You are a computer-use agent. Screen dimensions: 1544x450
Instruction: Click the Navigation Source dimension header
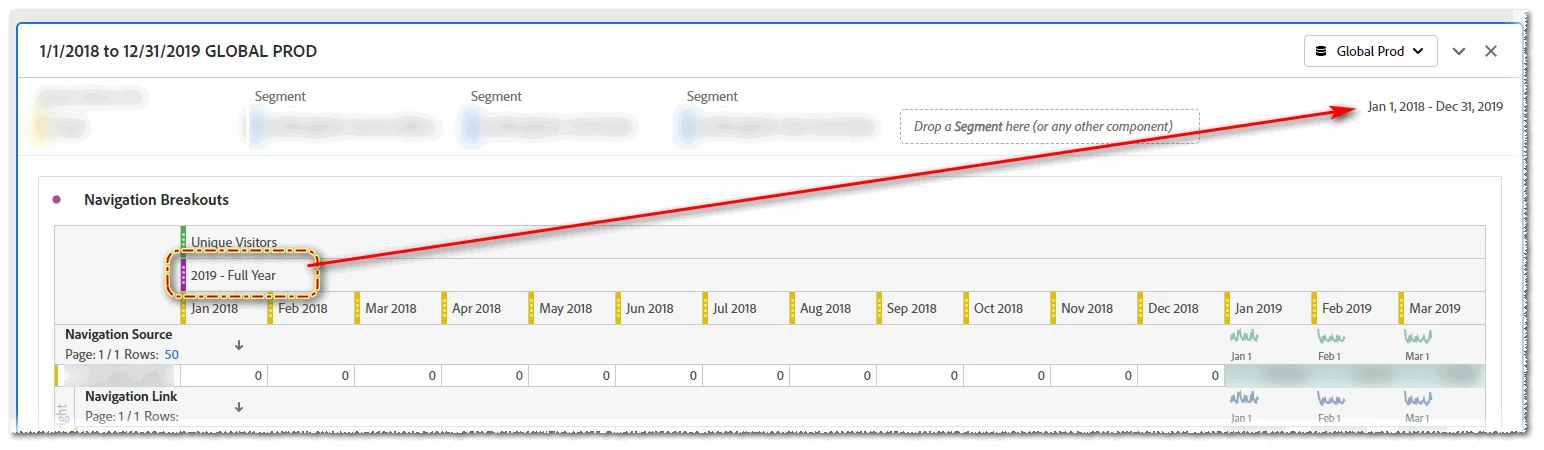point(119,334)
